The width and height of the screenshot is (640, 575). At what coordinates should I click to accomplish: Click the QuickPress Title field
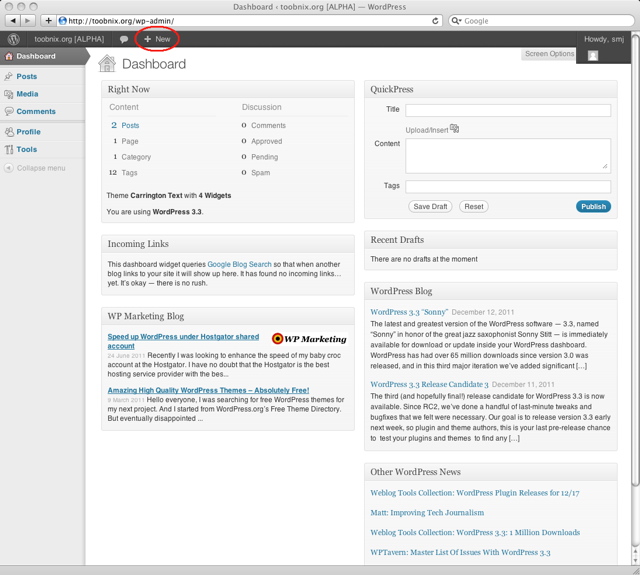pyautogui.click(x=508, y=110)
